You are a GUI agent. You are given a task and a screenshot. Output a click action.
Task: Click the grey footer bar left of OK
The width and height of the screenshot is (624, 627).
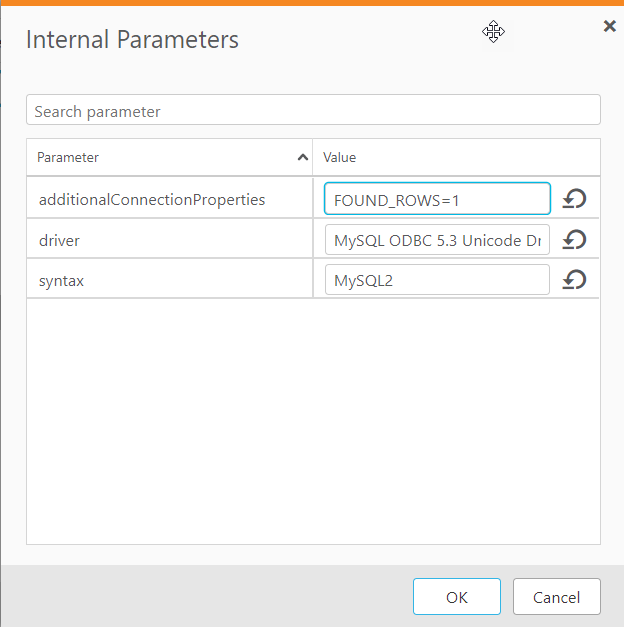(x=200, y=597)
